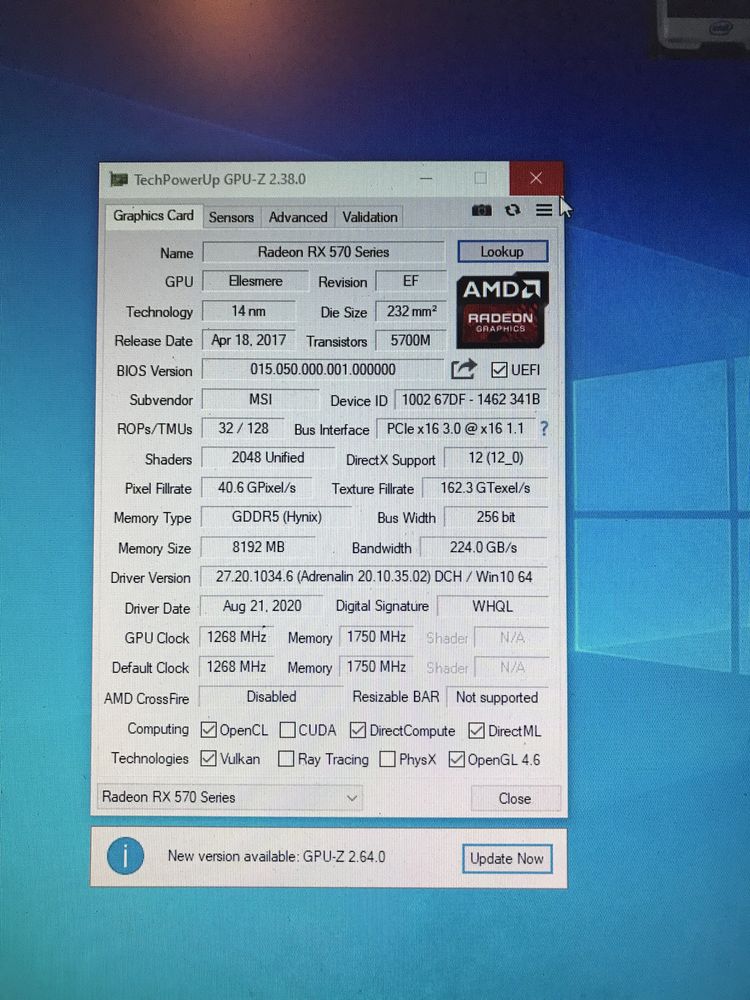Toggle the UEFI checkbox
The image size is (750, 1000).
[x=499, y=370]
